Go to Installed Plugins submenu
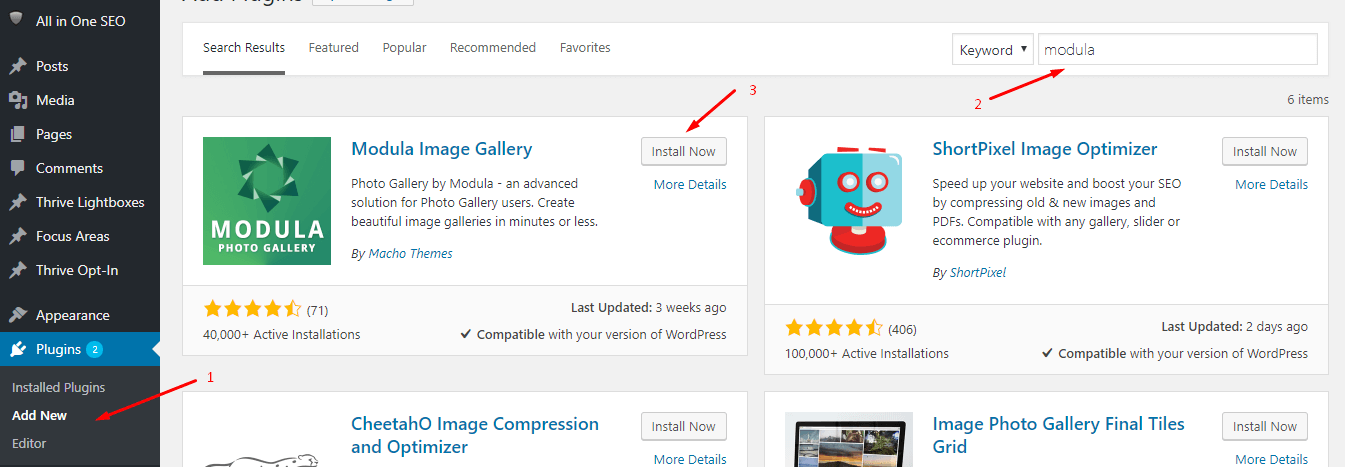1345x467 pixels. pyautogui.click(x=58, y=387)
